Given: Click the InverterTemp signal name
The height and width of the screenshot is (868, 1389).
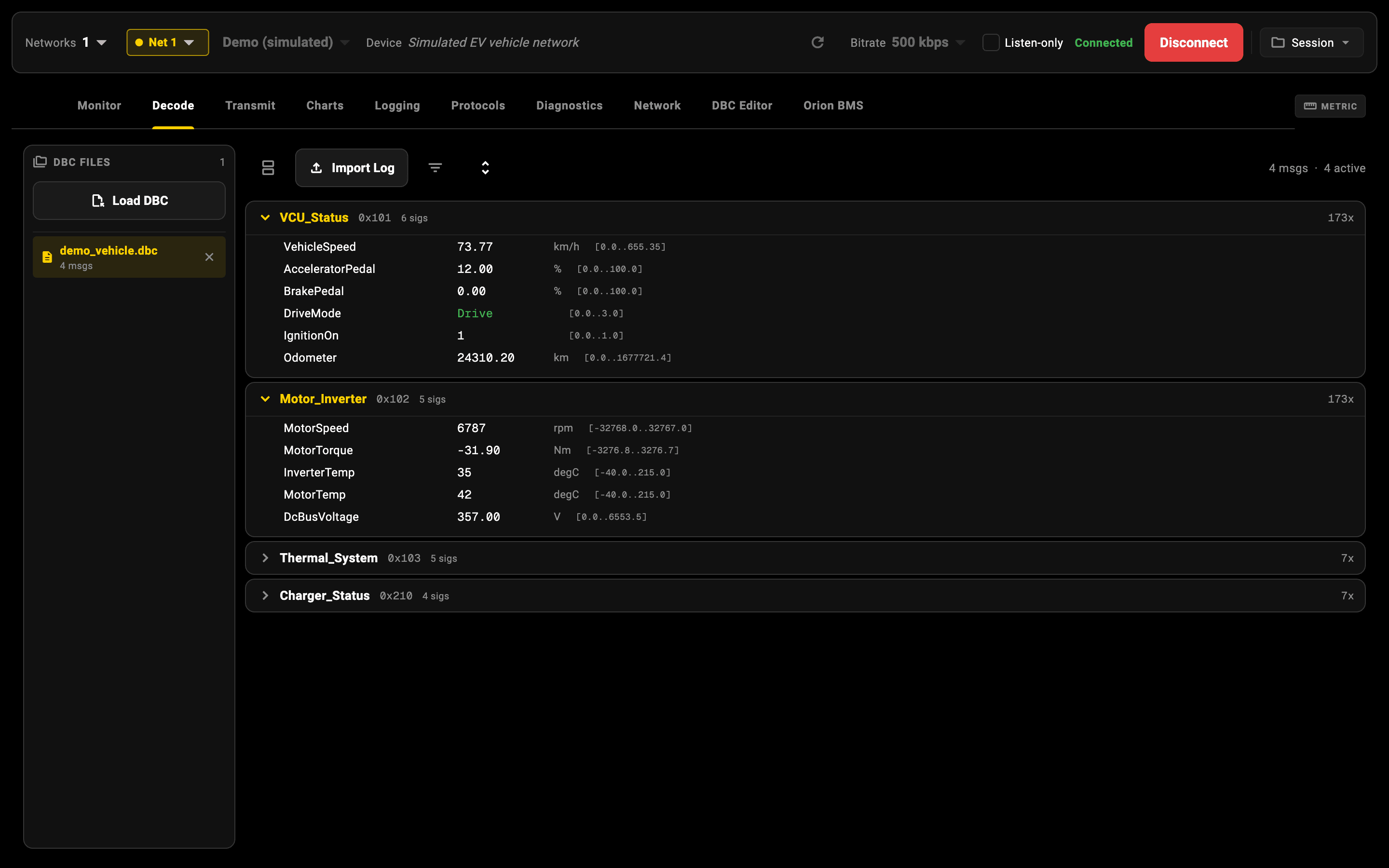Looking at the screenshot, I should [319, 473].
